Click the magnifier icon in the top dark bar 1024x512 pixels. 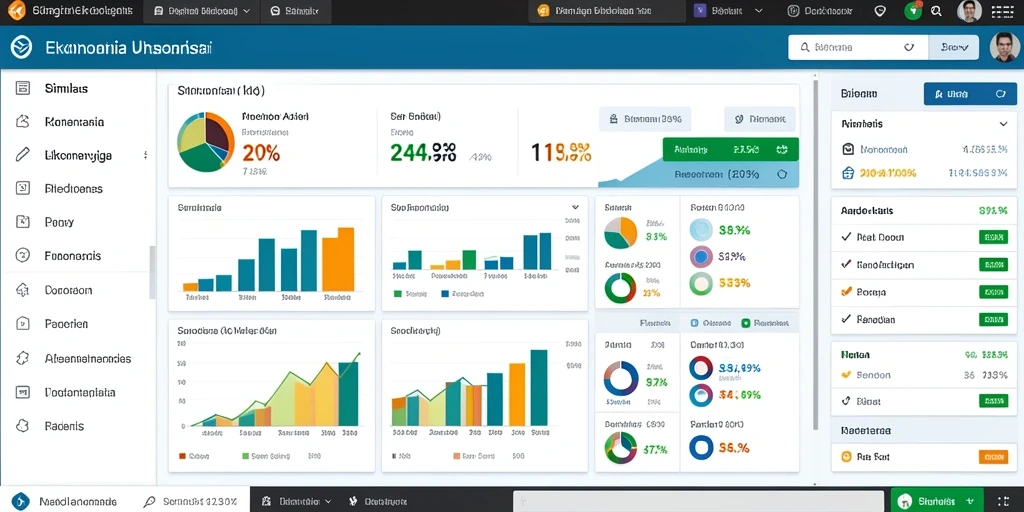point(936,10)
